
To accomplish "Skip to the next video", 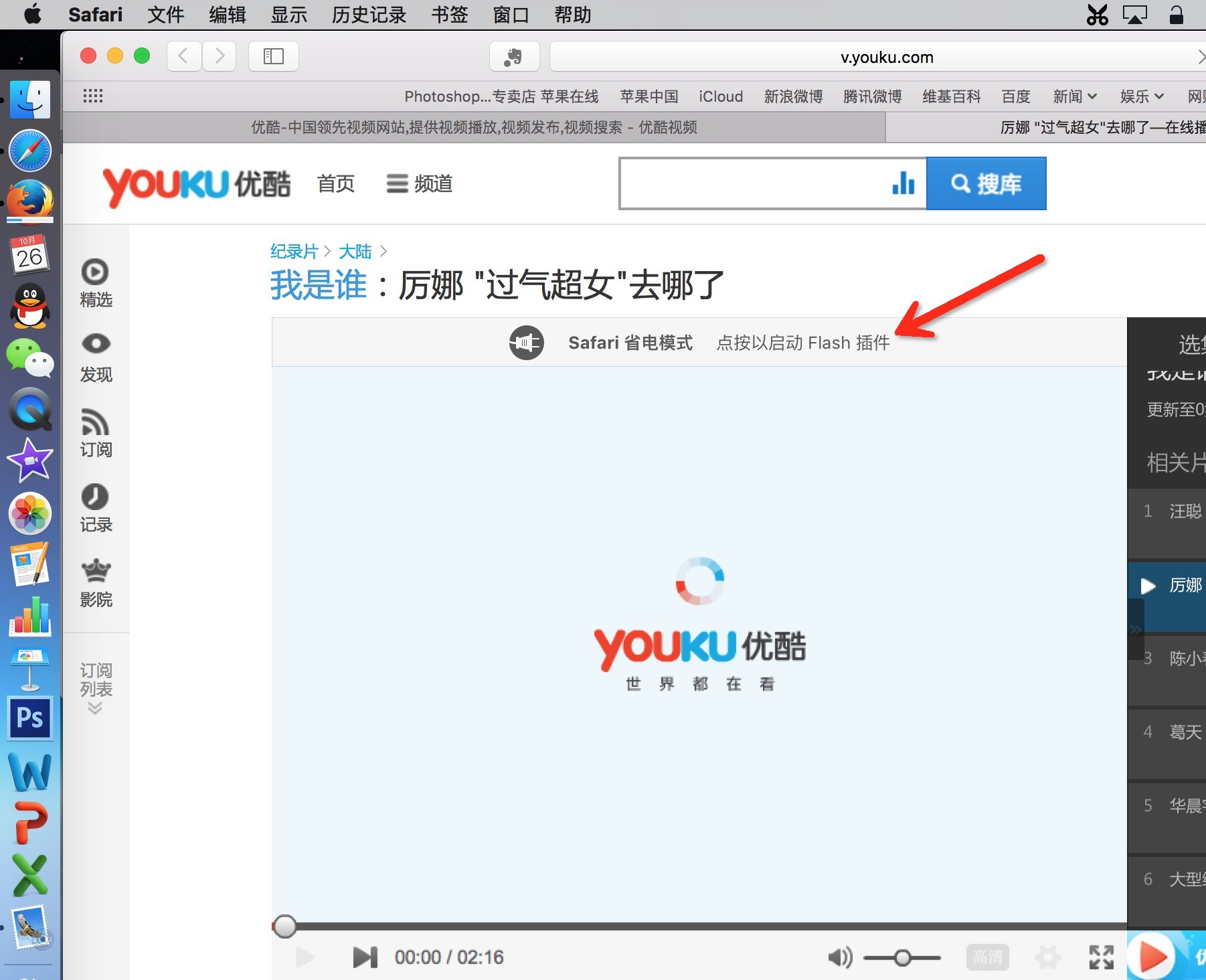I will 365,957.
